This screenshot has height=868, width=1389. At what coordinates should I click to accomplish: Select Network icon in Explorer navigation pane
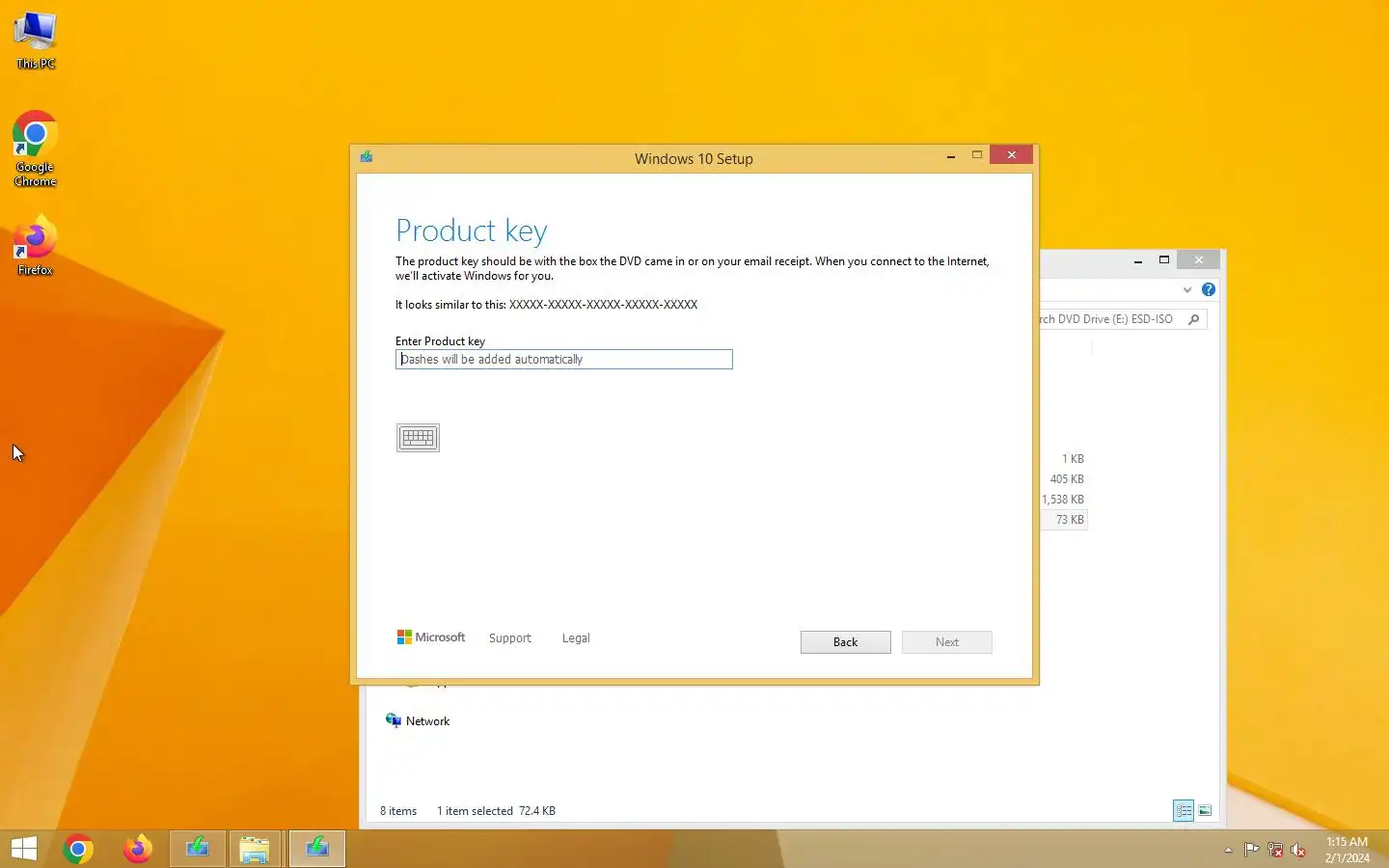coord(394,720)
